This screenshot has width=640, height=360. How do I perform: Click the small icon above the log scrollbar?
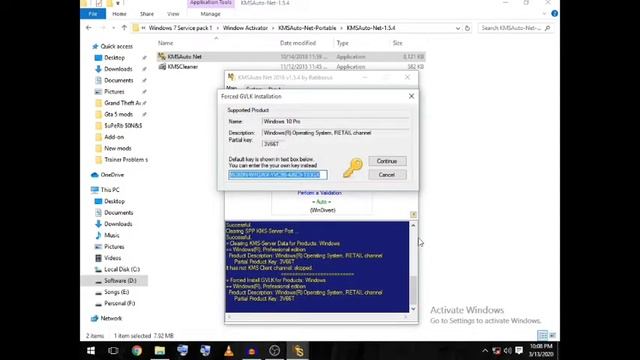tap(413, 215)
